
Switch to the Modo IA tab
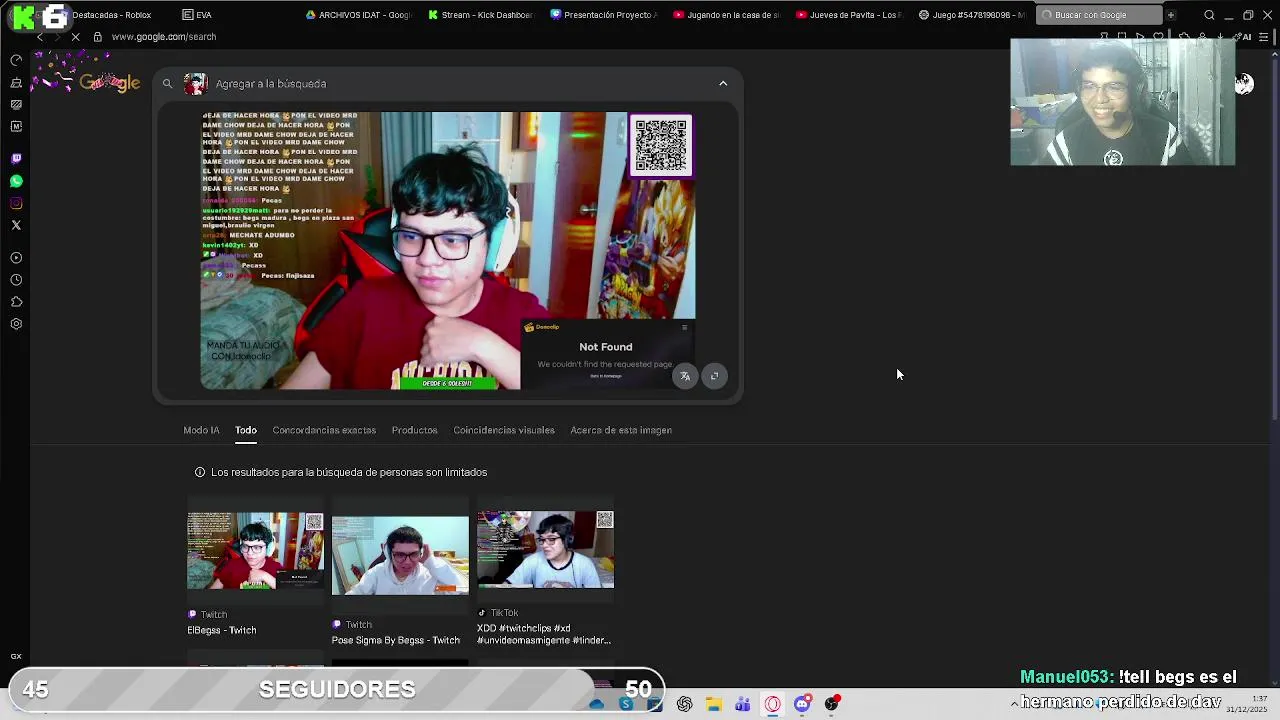201,430
